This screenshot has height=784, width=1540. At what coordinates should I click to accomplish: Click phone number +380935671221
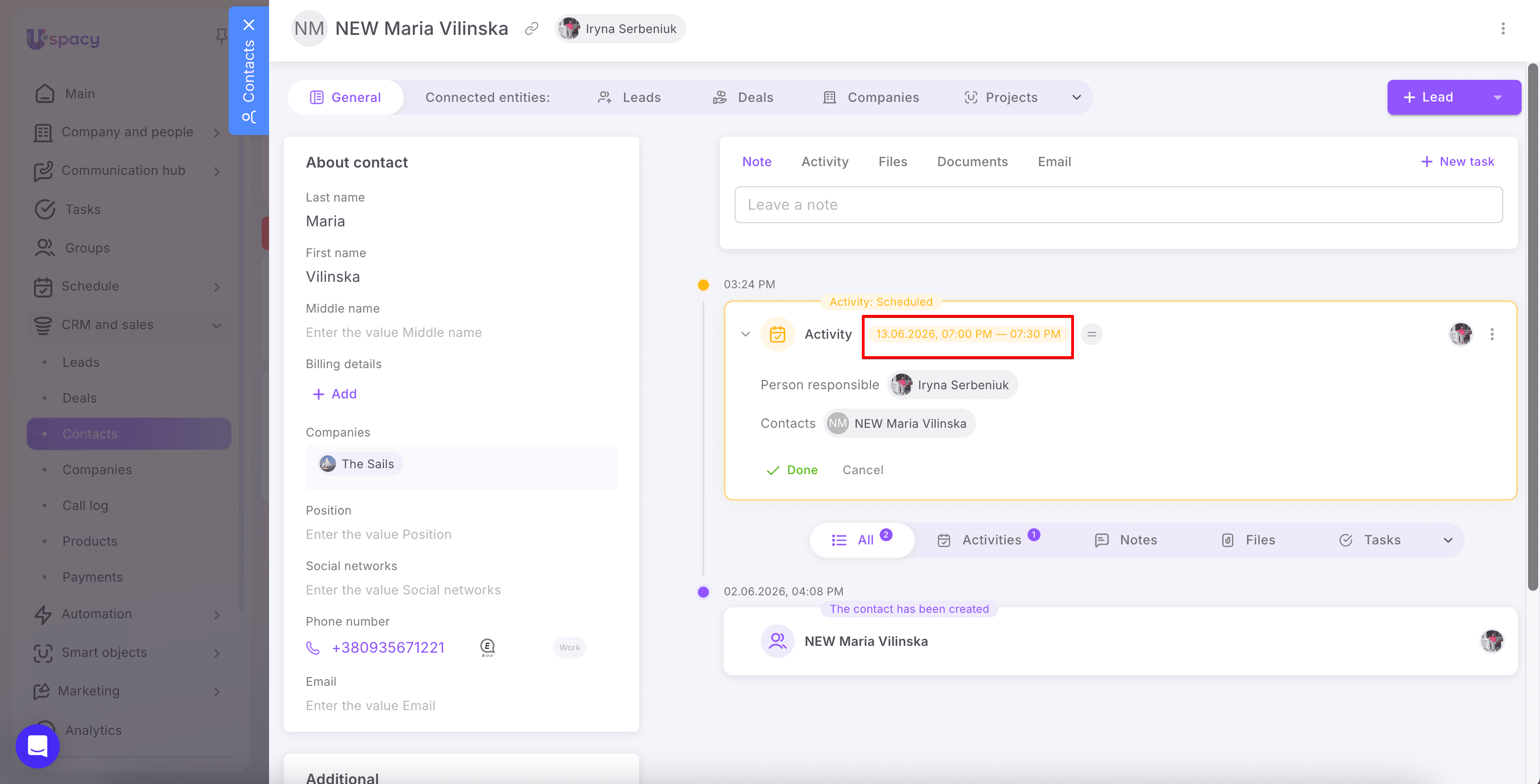(x=388, y=648)
